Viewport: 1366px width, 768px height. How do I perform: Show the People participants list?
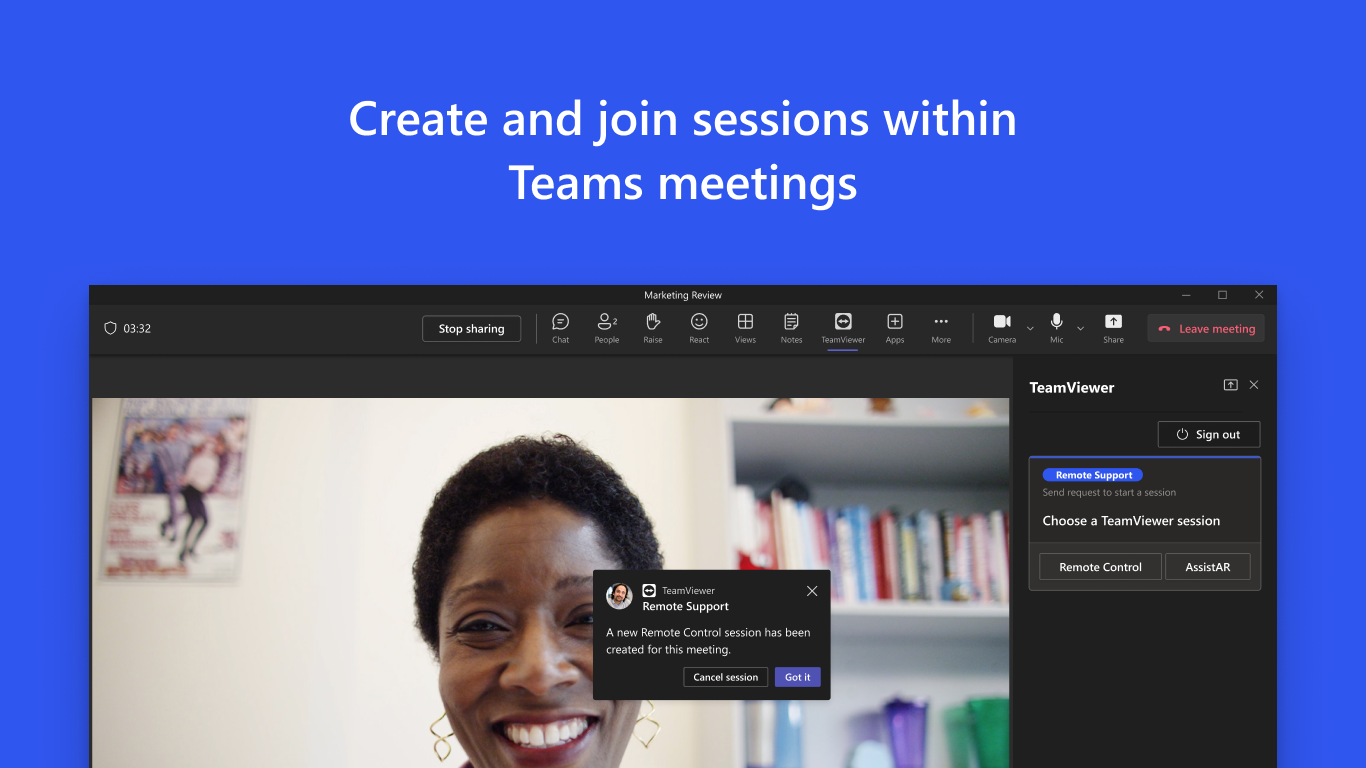pyautogui.click(x=607, y=328)
